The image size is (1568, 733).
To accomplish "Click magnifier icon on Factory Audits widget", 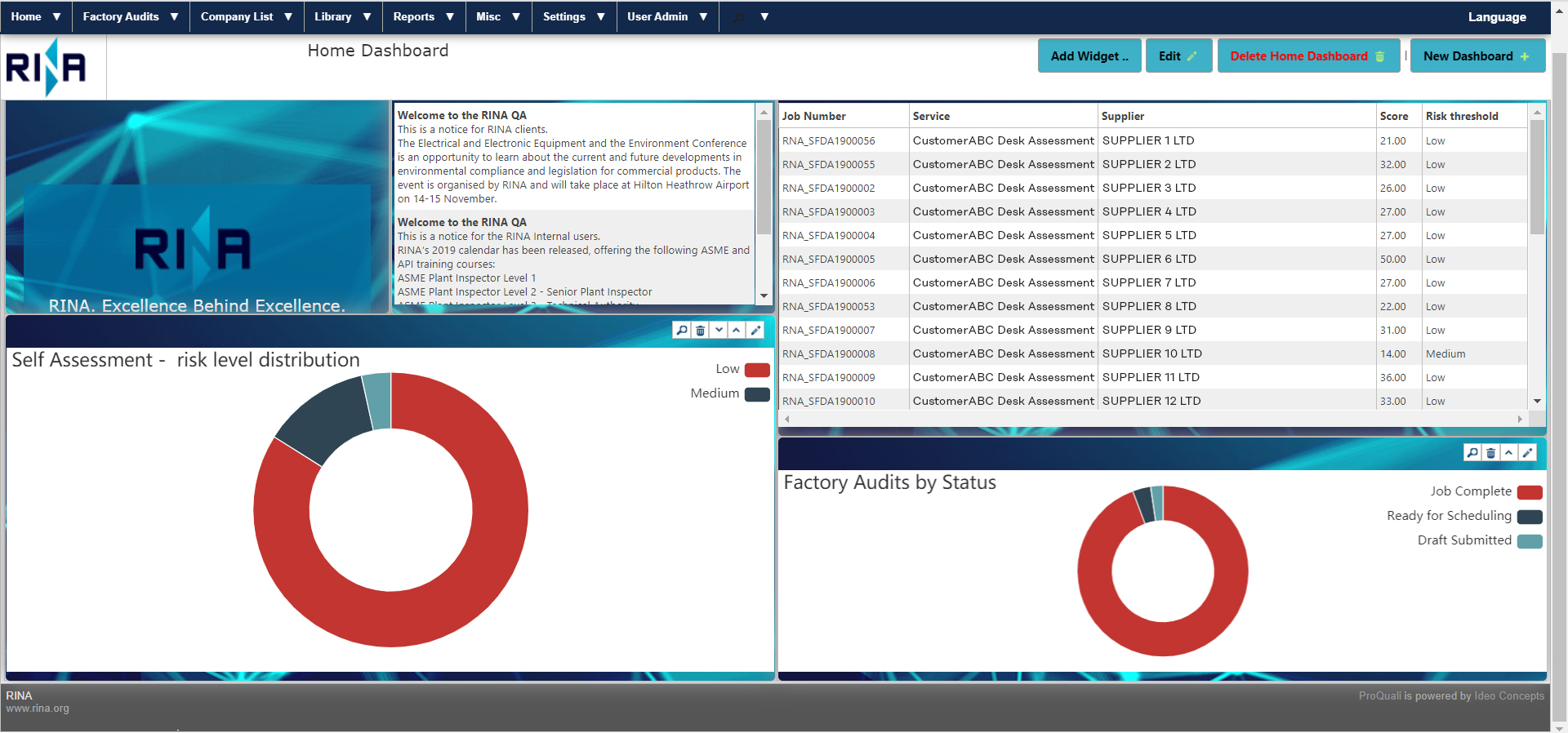I will (1472, 453).
